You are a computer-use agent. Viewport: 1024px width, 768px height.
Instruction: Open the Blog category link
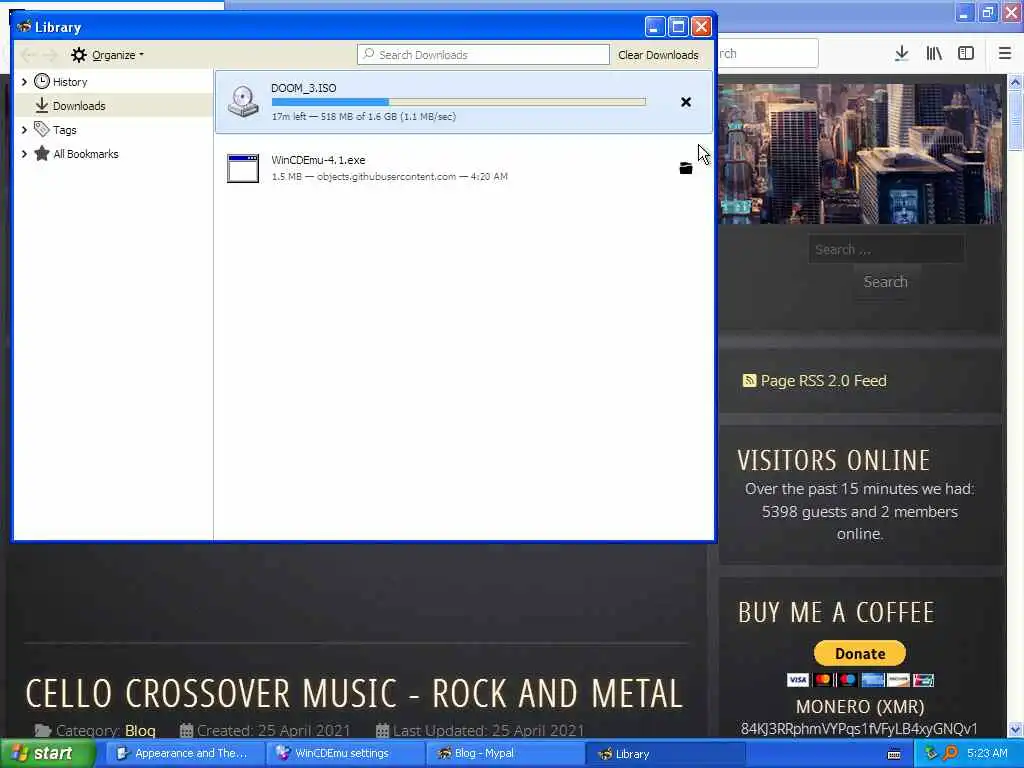pyautogui.click(x=140, y=730)
